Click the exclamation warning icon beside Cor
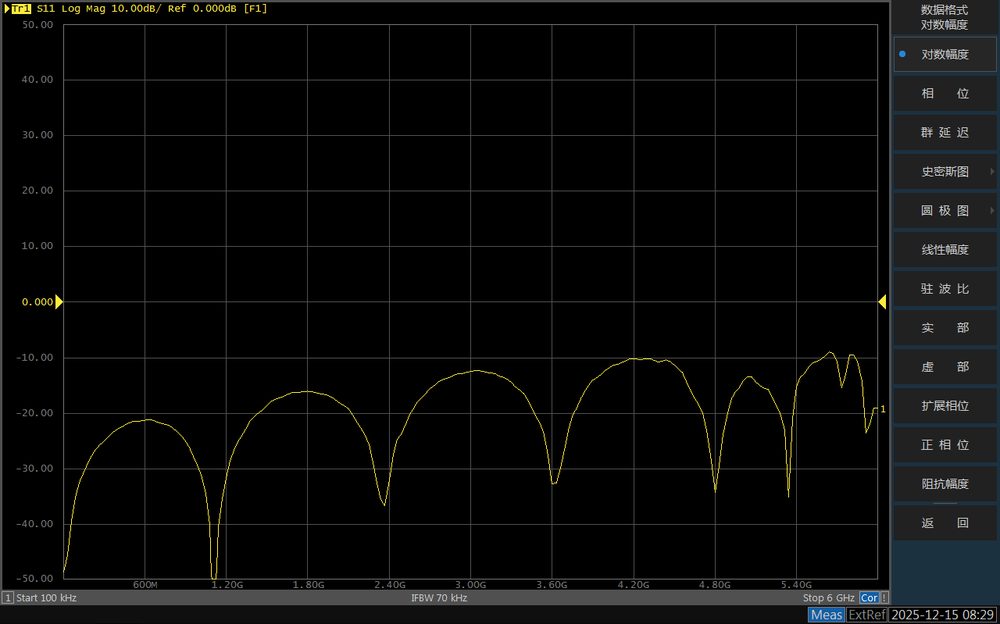This screenshot has width=1000, height=624. (x=884, y=598)
